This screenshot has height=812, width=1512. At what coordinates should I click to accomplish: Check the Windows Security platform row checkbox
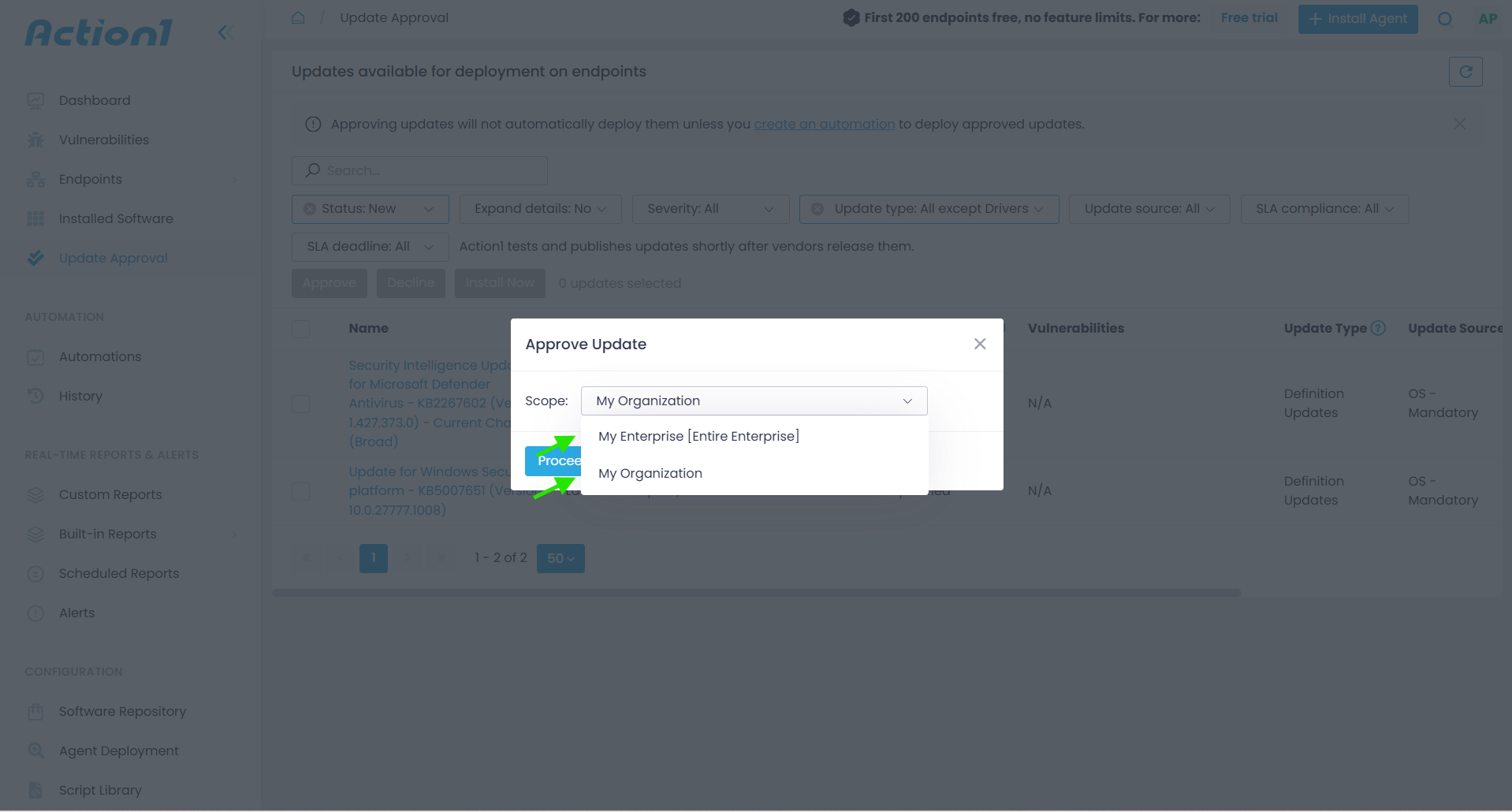(x=301, y=491)
